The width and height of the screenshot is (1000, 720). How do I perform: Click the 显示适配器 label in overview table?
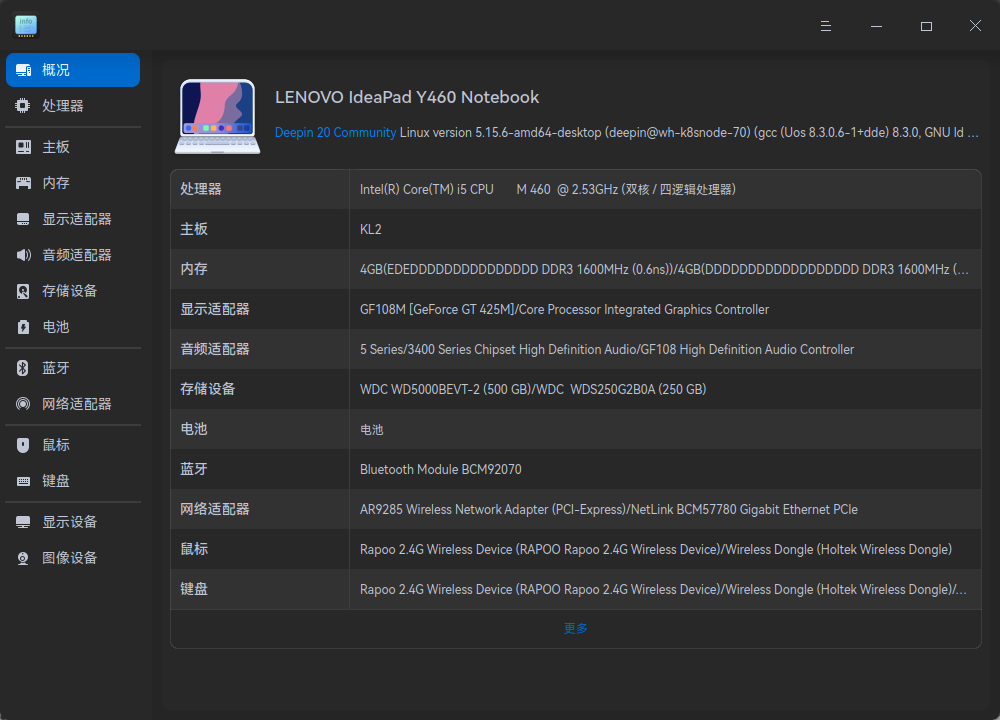pos(215,309)
